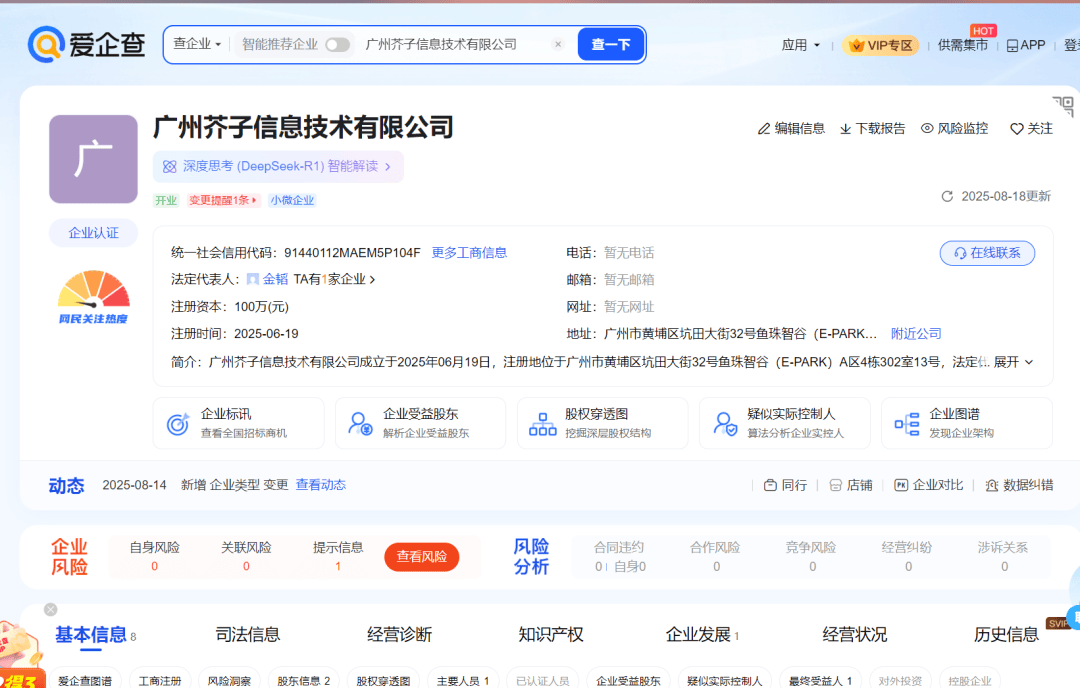Open the QR code icon on the company card

coord(1062,107)
